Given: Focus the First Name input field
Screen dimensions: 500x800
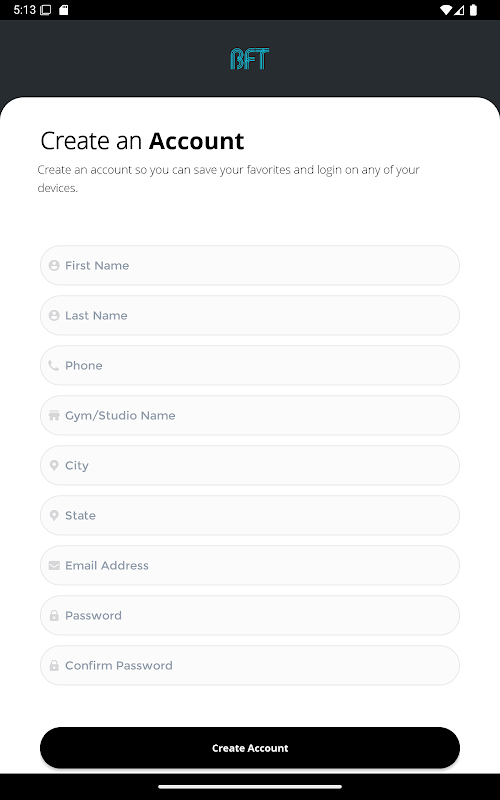Looking at the screenshot, I should pyautogui.click(x=250, y=265).
